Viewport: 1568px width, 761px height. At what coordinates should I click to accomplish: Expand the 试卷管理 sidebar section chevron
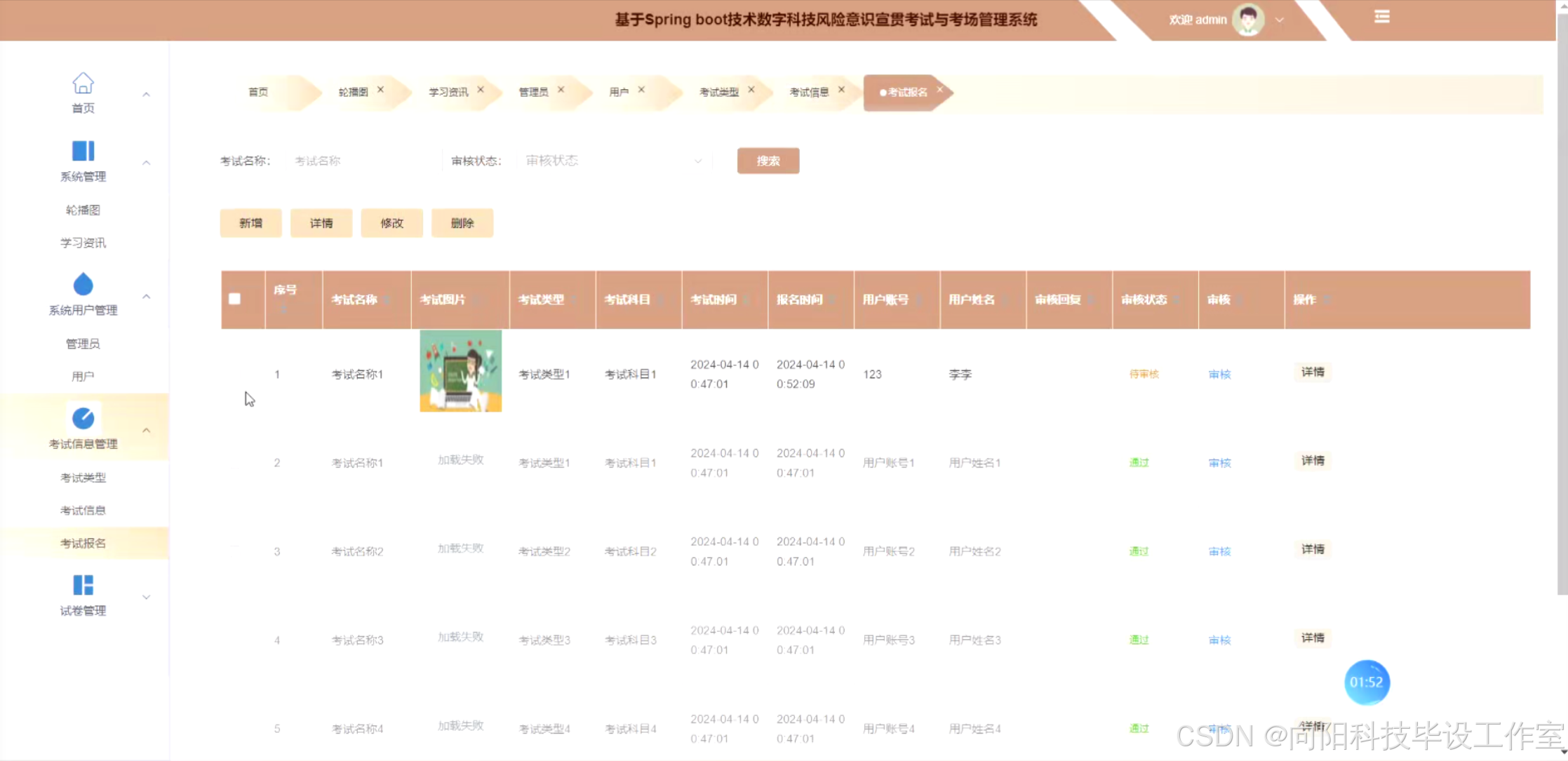[146, 598]
